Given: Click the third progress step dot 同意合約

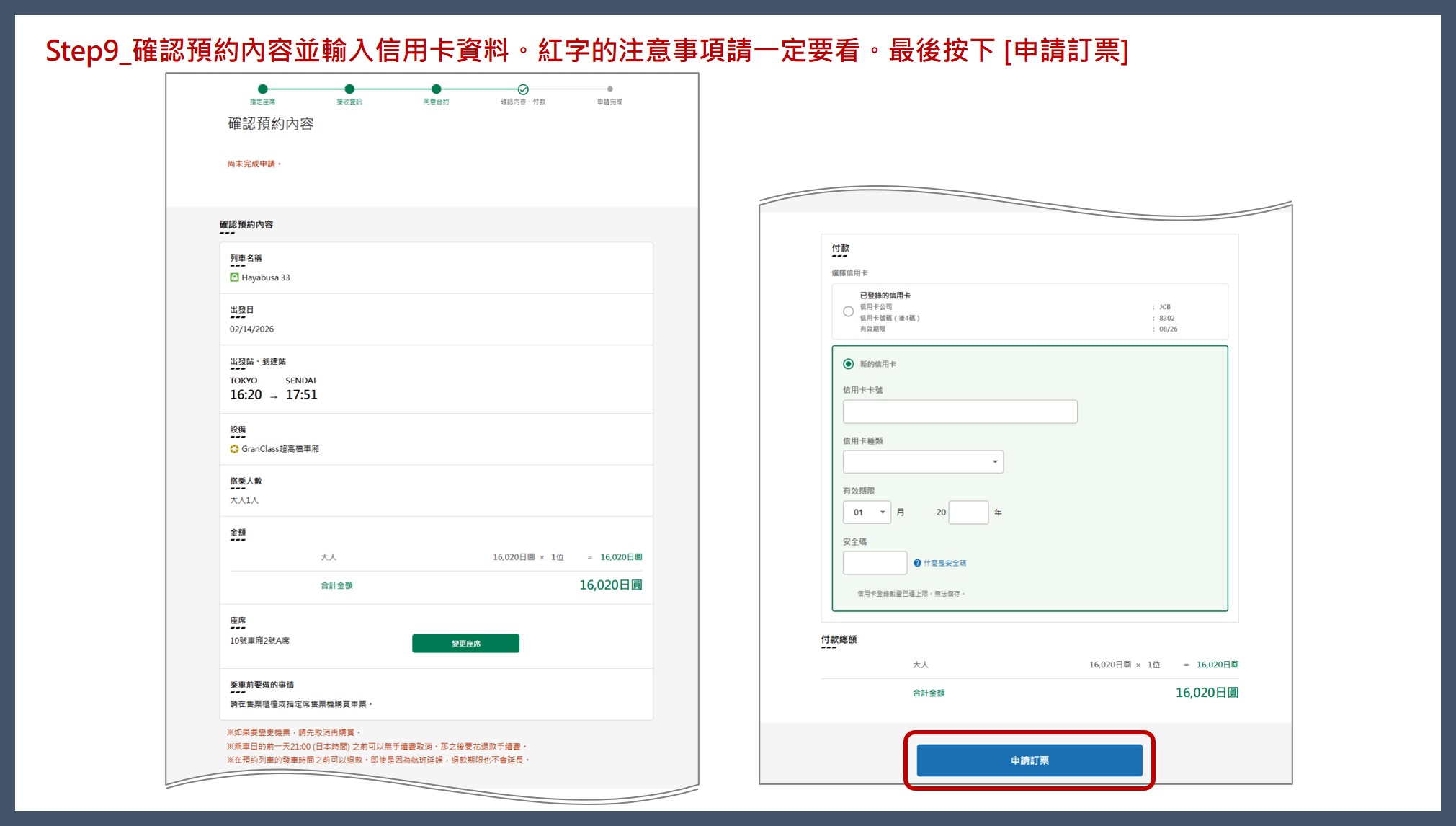Looking at the screenshot, I should point(436,89).
